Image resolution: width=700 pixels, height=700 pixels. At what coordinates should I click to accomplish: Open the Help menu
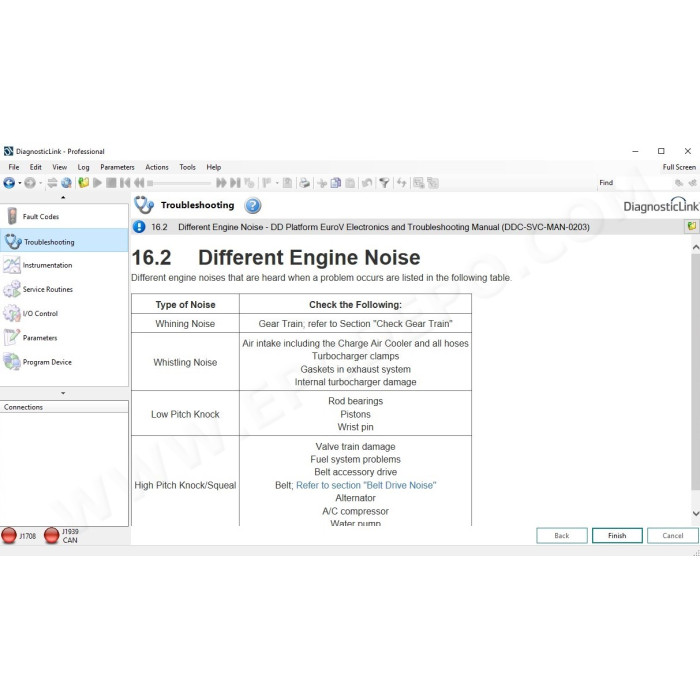pos(213,167)
